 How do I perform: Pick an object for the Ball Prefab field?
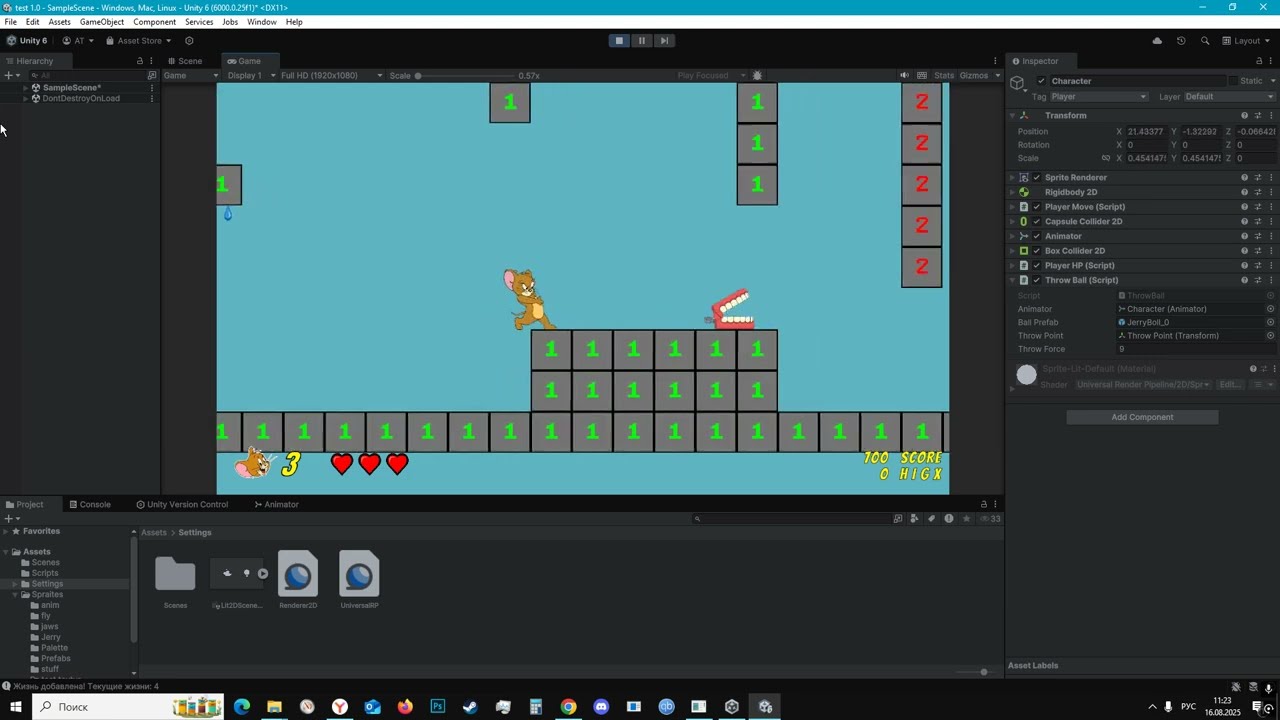tap(1270, 322)
